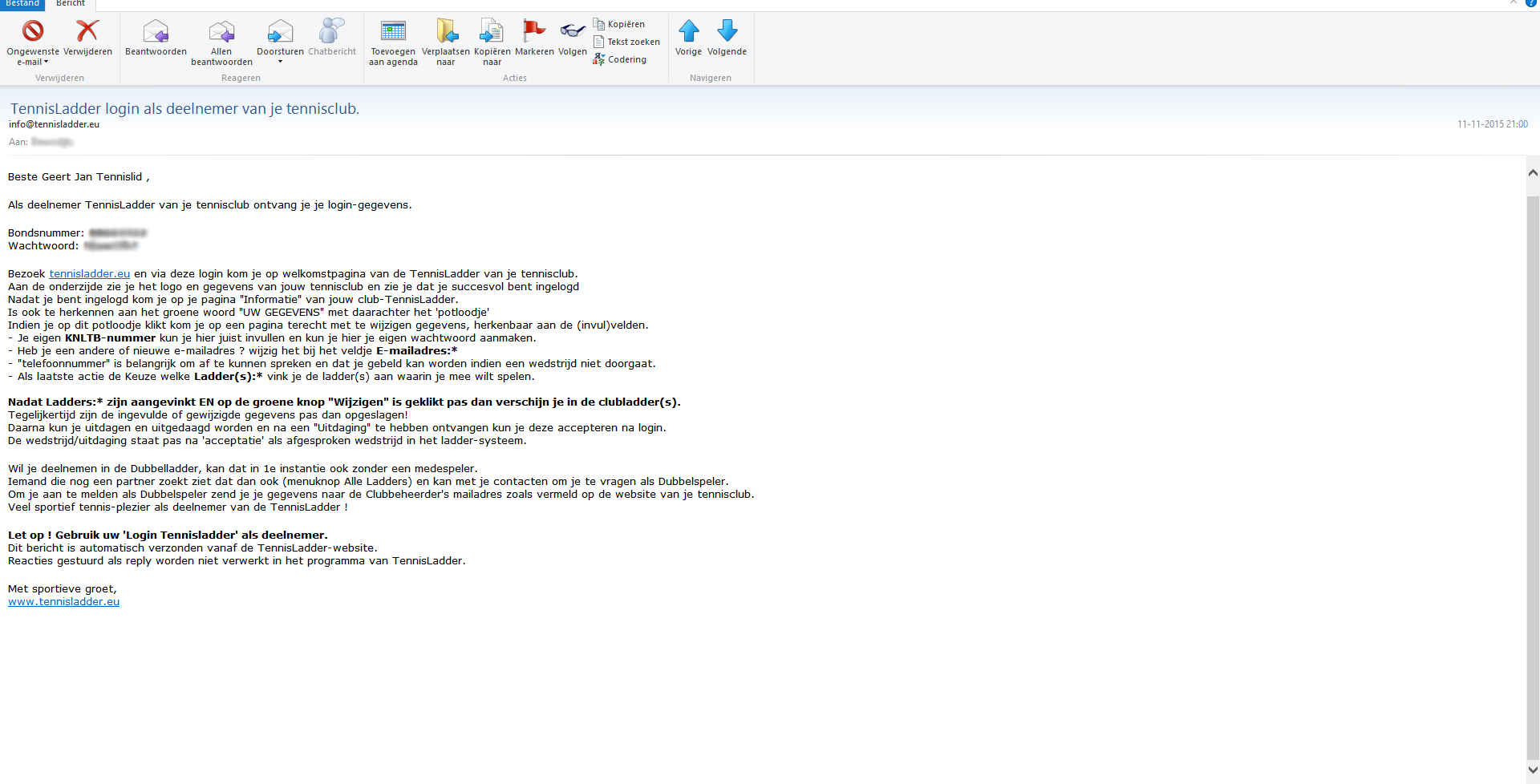Open the Bestand tab
The width and height of the screenshot is (1540, 784).
click(x=22, y=4)
